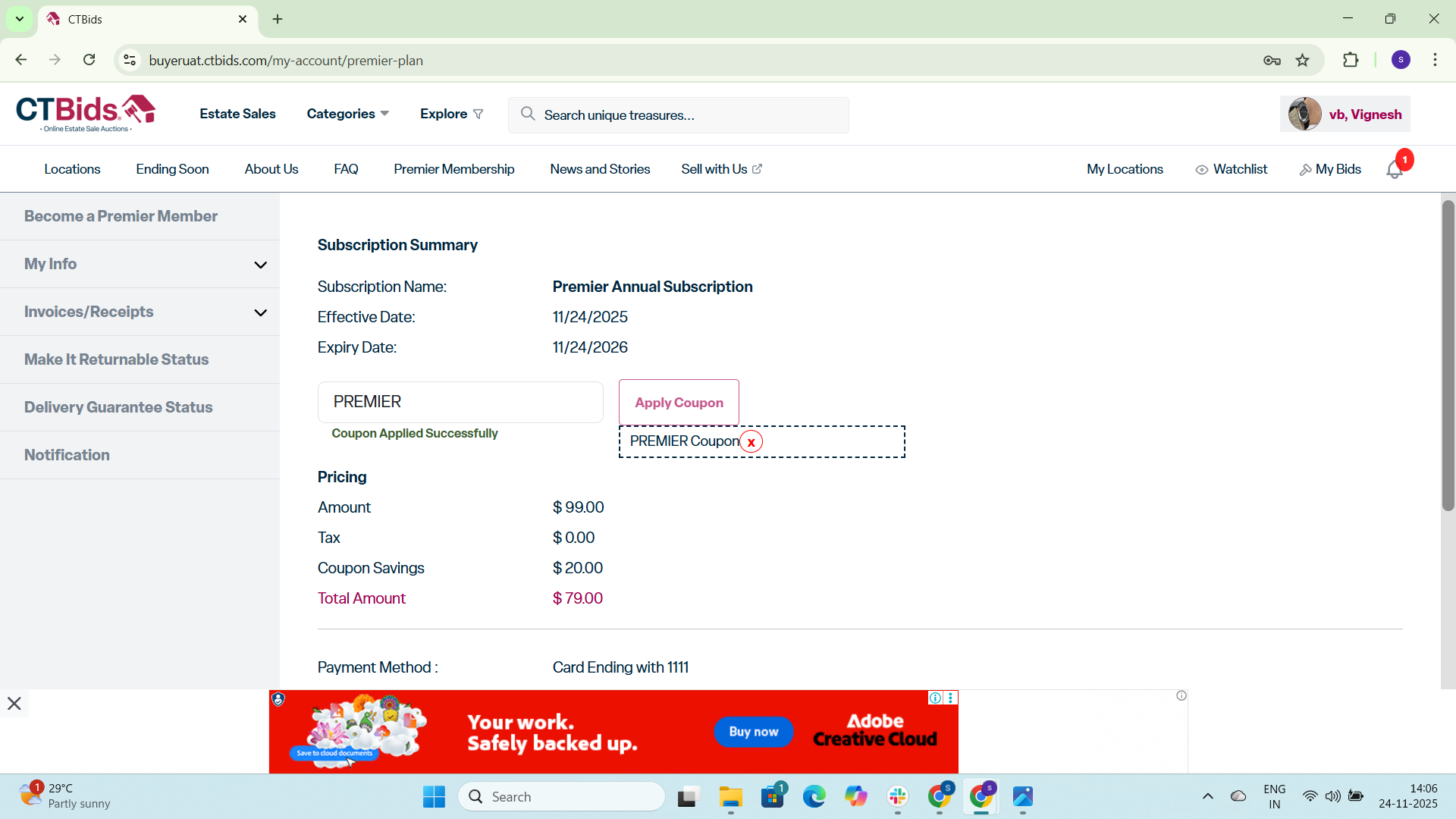Viewport: 1456px width, 819px height.
Task: Remove the PREMIER Coupon with the red x
Action: pos(751,442)
